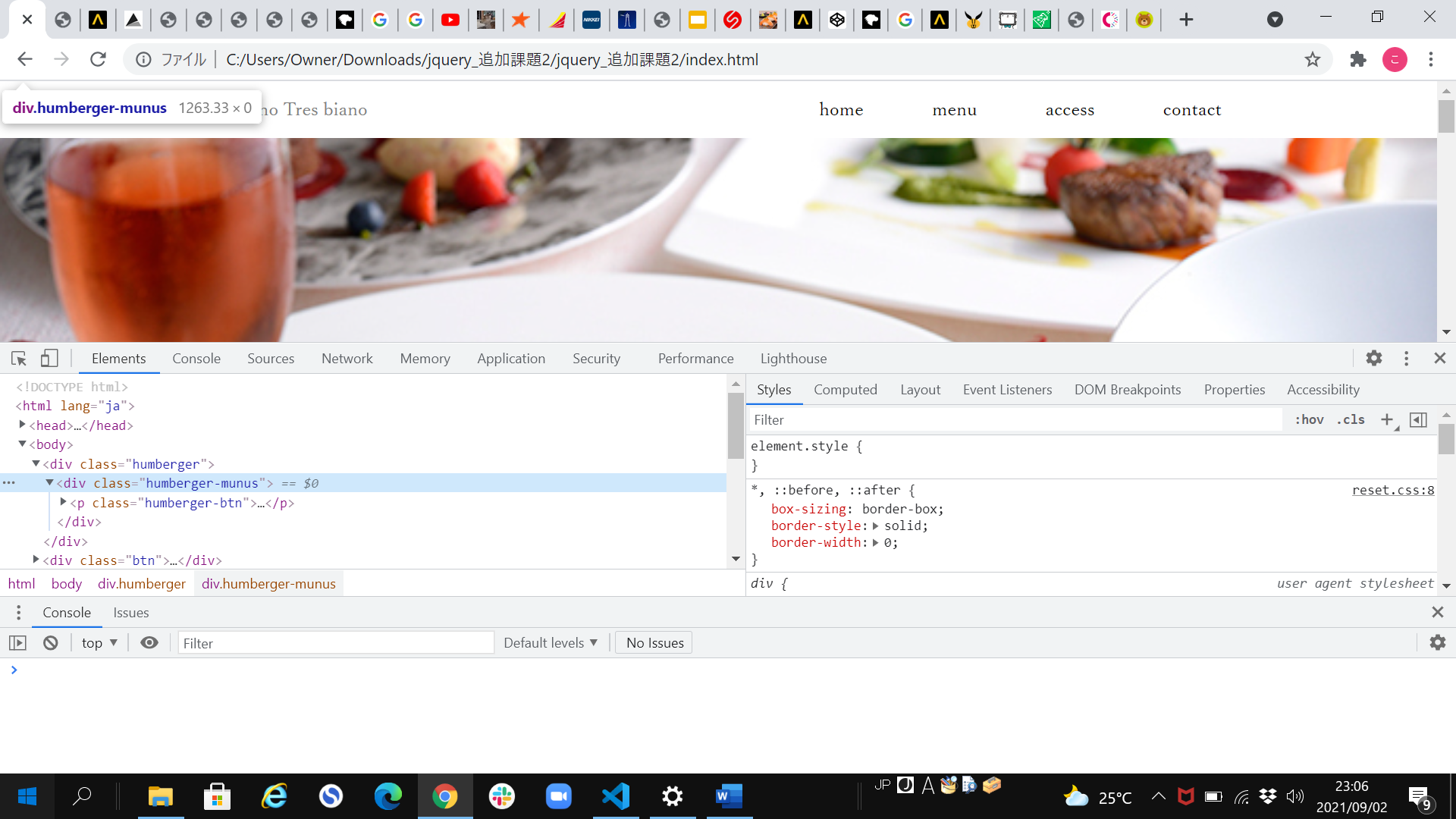Toggle the device toolbar icon
This screenshot has height=819, width=1456.
pos(49,359)
